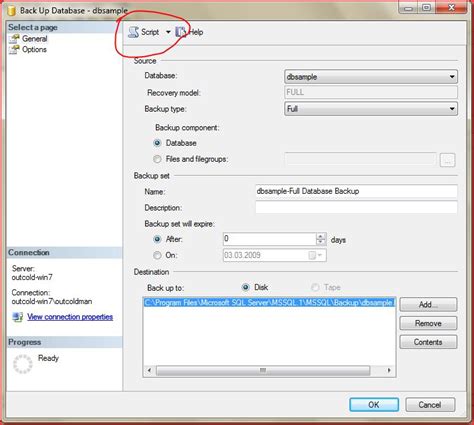474x425 pixels.
Task: Open Help from the toolbar
Action: (189, 32)
